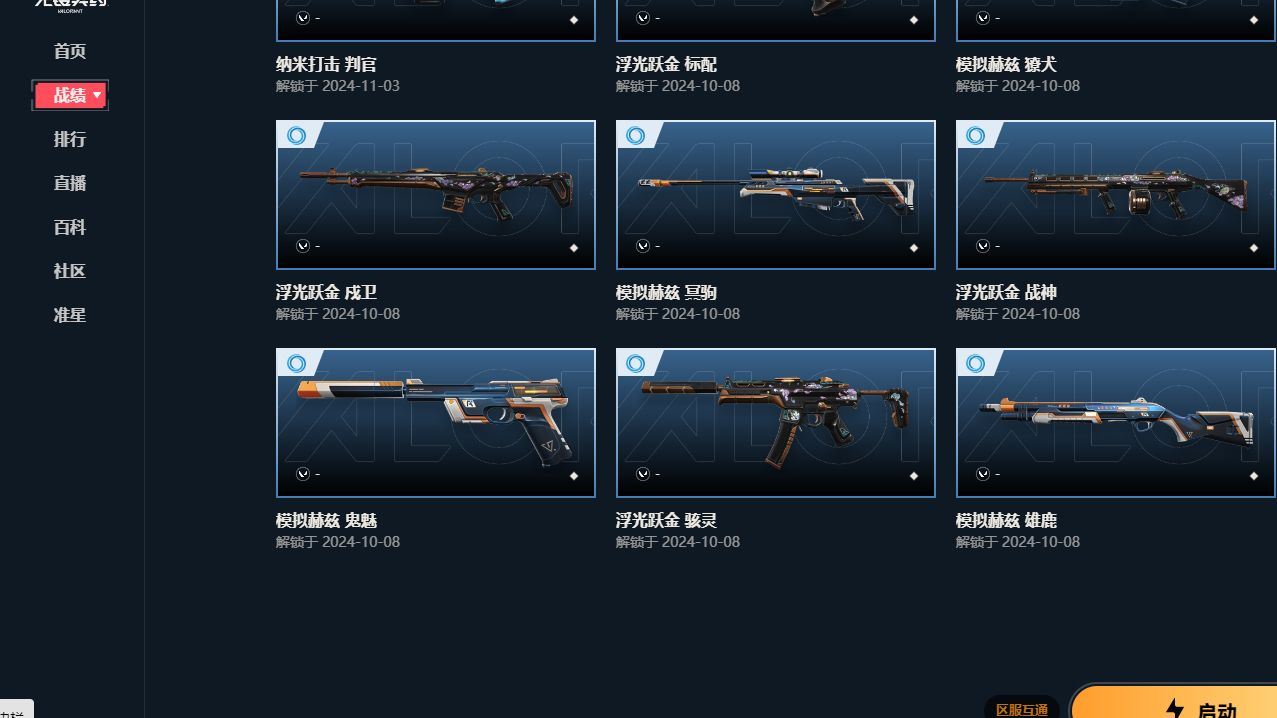This screenshot has width=1277, height=718.
Task: Click the circle badge on 浮光跃金 战神 card
Action: (x=976, y=135)
